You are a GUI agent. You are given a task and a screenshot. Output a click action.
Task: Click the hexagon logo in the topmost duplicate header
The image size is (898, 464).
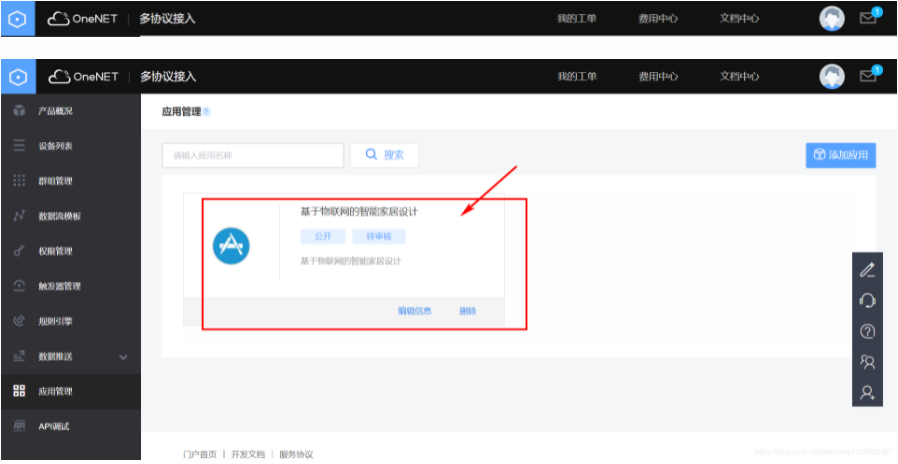(18, 19)
